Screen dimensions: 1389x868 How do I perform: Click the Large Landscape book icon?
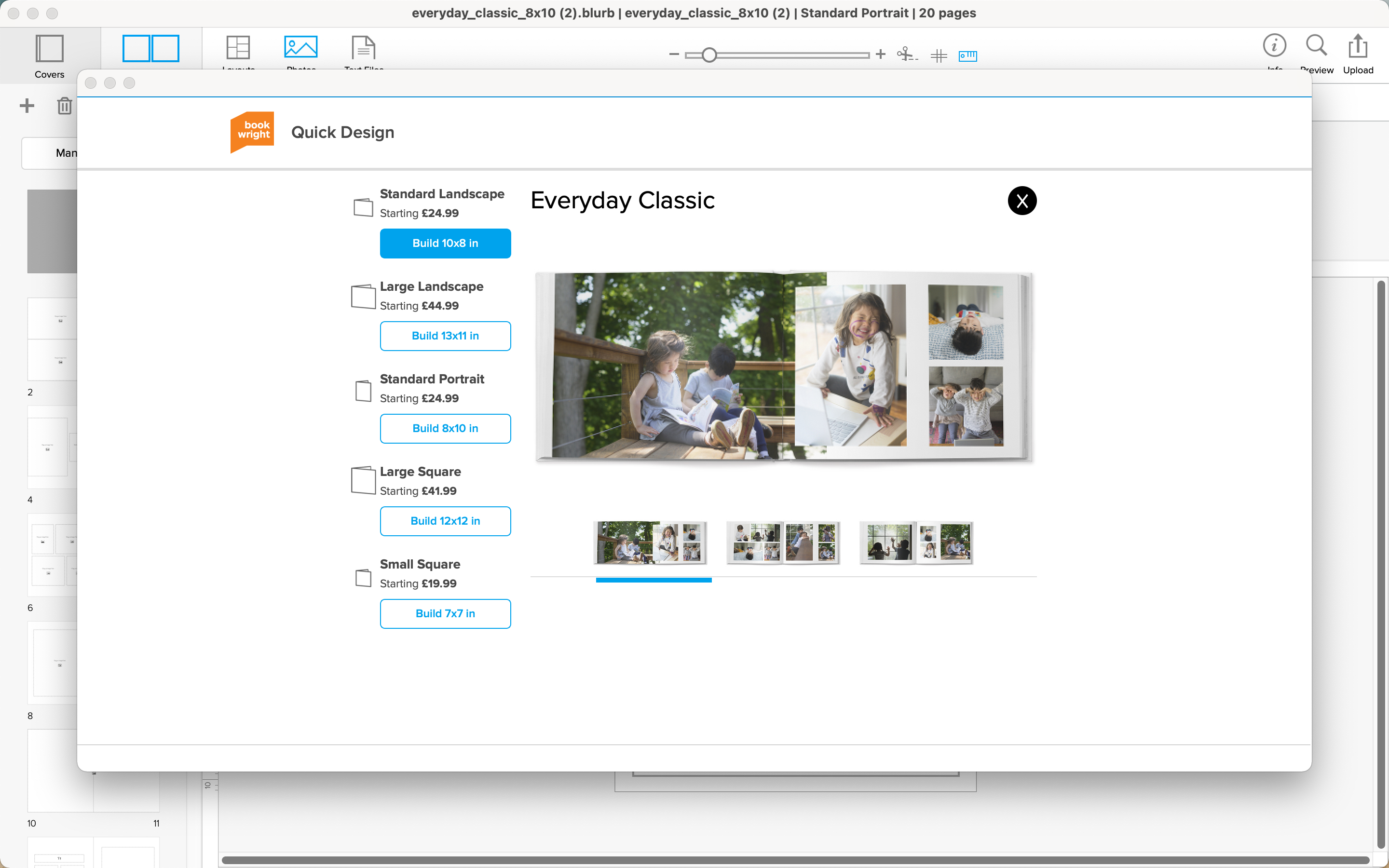363,296
